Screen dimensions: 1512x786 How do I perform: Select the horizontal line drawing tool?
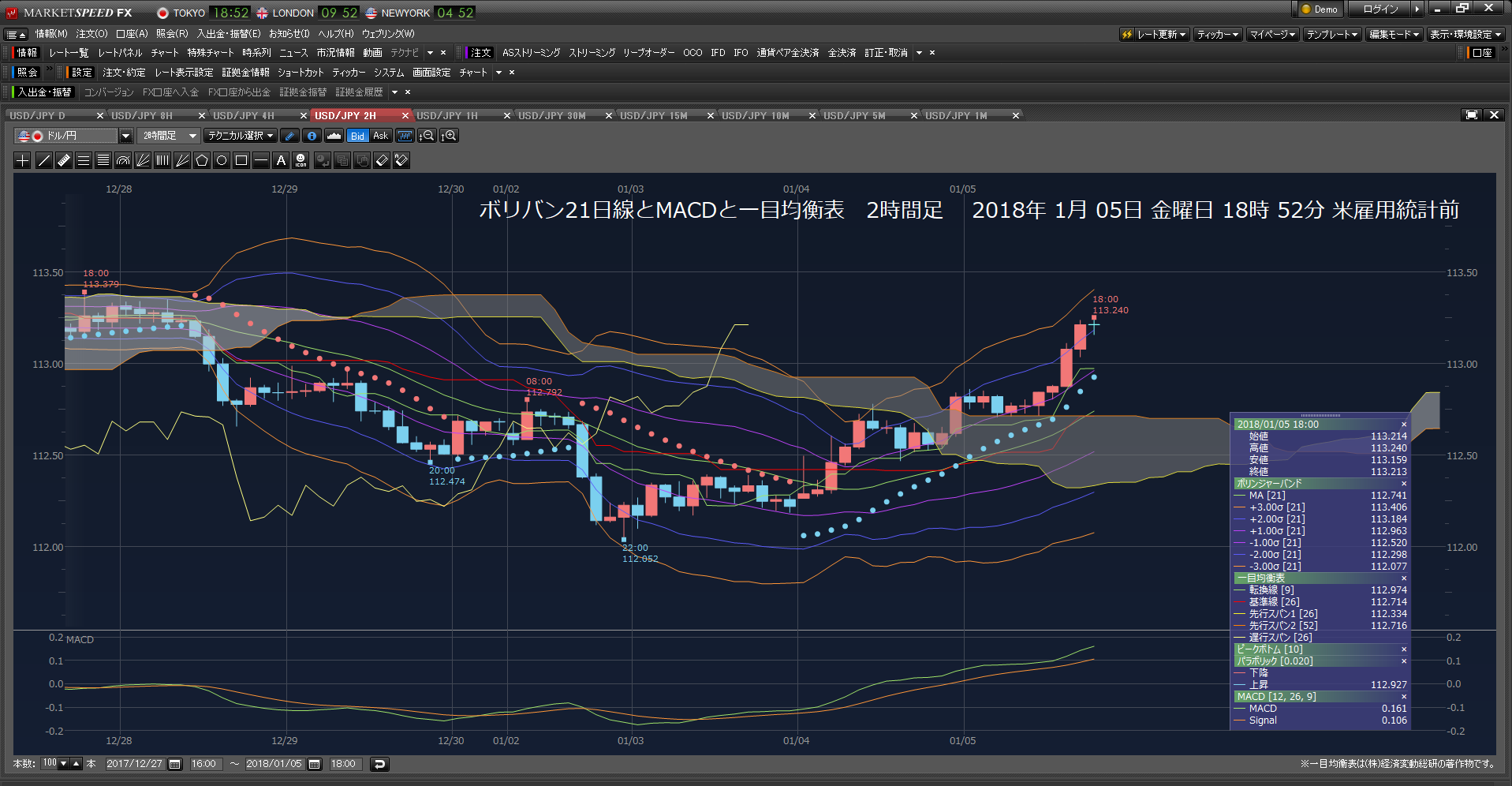pyautogui.click(x=261, y=160)
